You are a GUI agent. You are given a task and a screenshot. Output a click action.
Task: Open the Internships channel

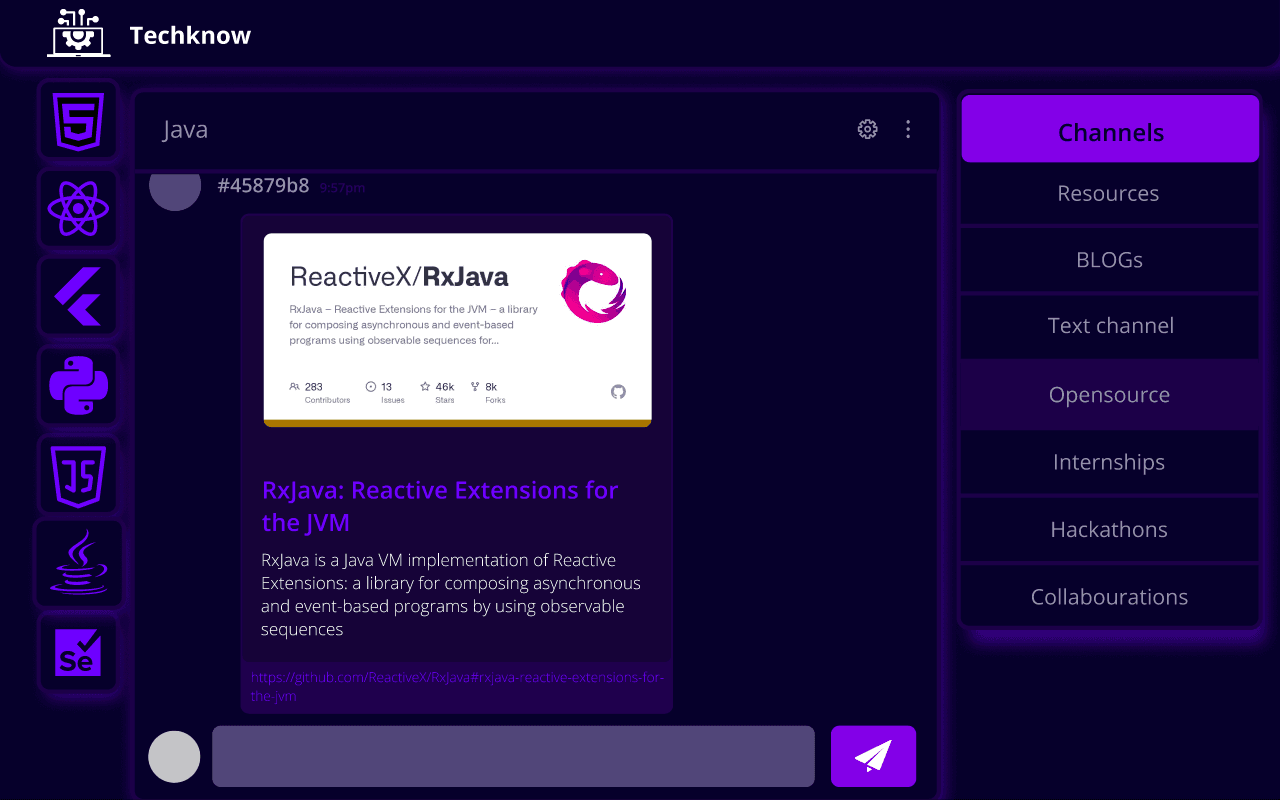pyautogui.click(x=1110, y=462)
